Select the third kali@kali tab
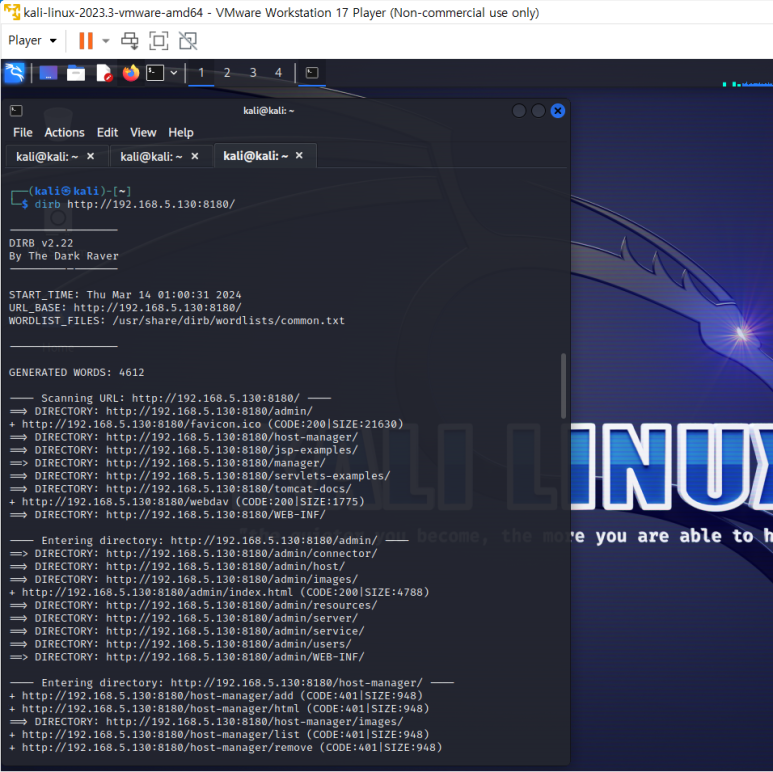This screenshot has height=772, width=773. 255,156
